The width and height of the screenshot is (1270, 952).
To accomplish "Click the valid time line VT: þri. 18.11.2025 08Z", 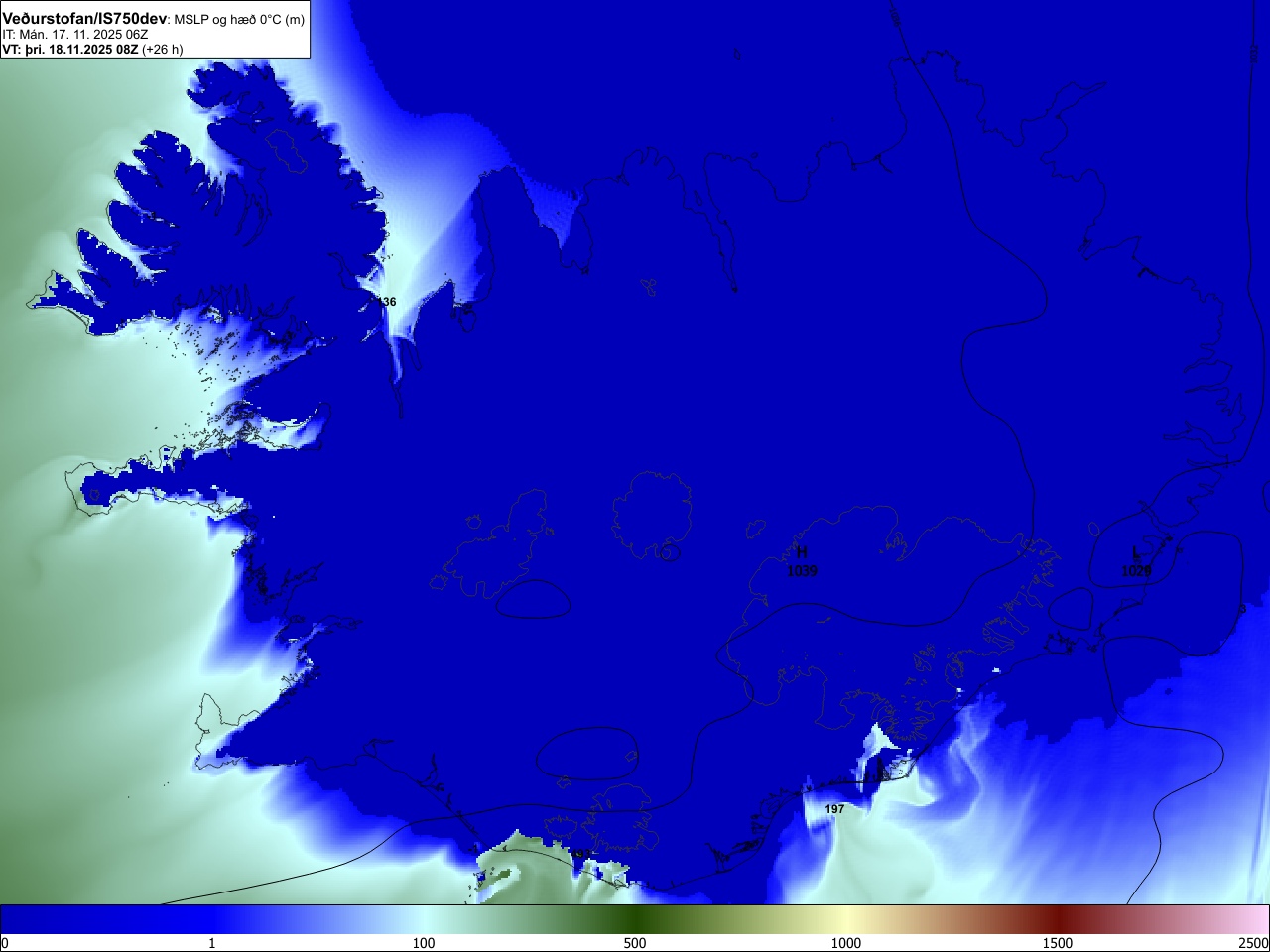I will tap(70, 49).
